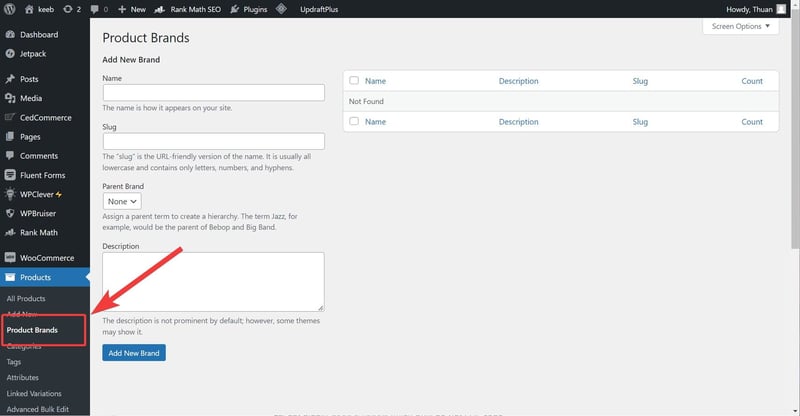Open the Parent Brand dropdown
The image size is (800, 416).
point(122,201)
